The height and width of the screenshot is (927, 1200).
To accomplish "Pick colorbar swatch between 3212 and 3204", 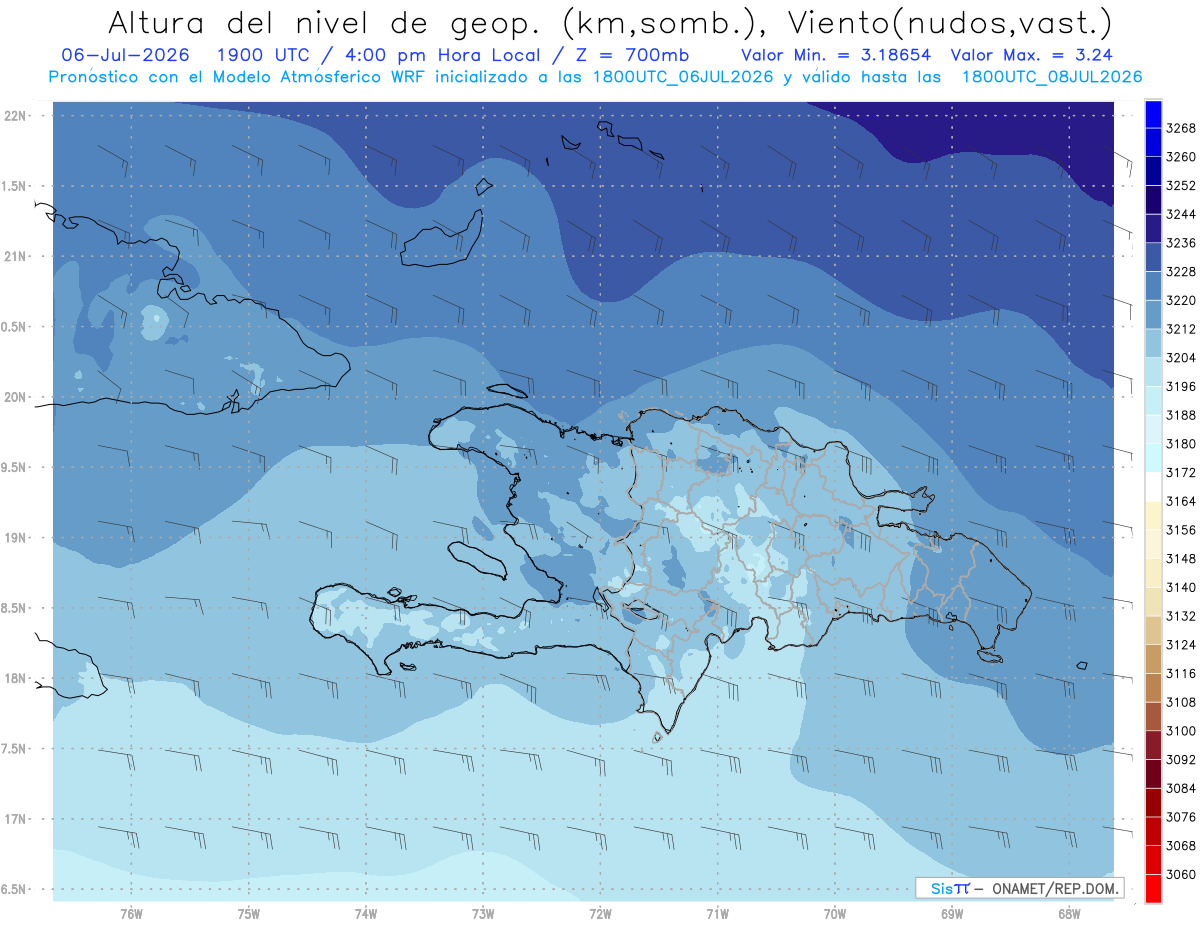I will (x=1153, y=343).
